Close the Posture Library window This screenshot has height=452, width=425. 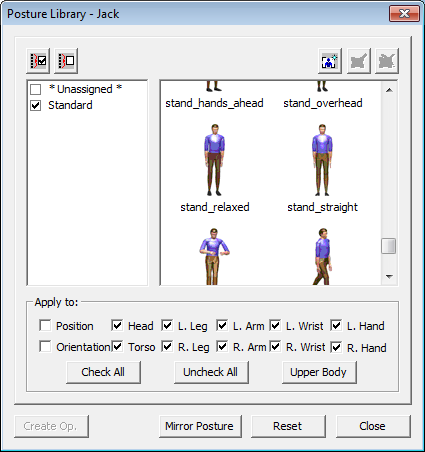pos(404,14)
